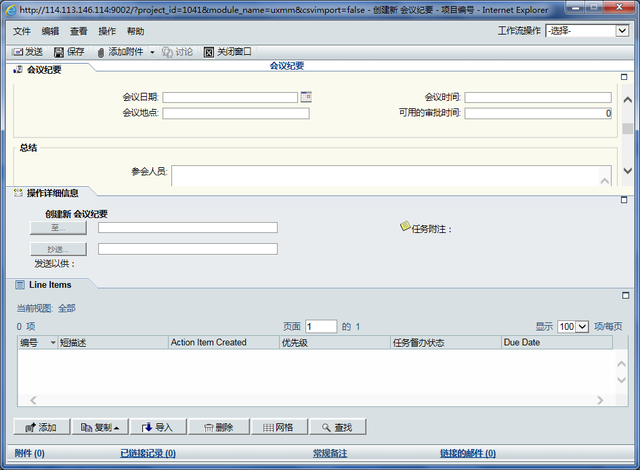The image size is (640, 470).
Task: Open the 查看 menu
Action: (78, 31)
